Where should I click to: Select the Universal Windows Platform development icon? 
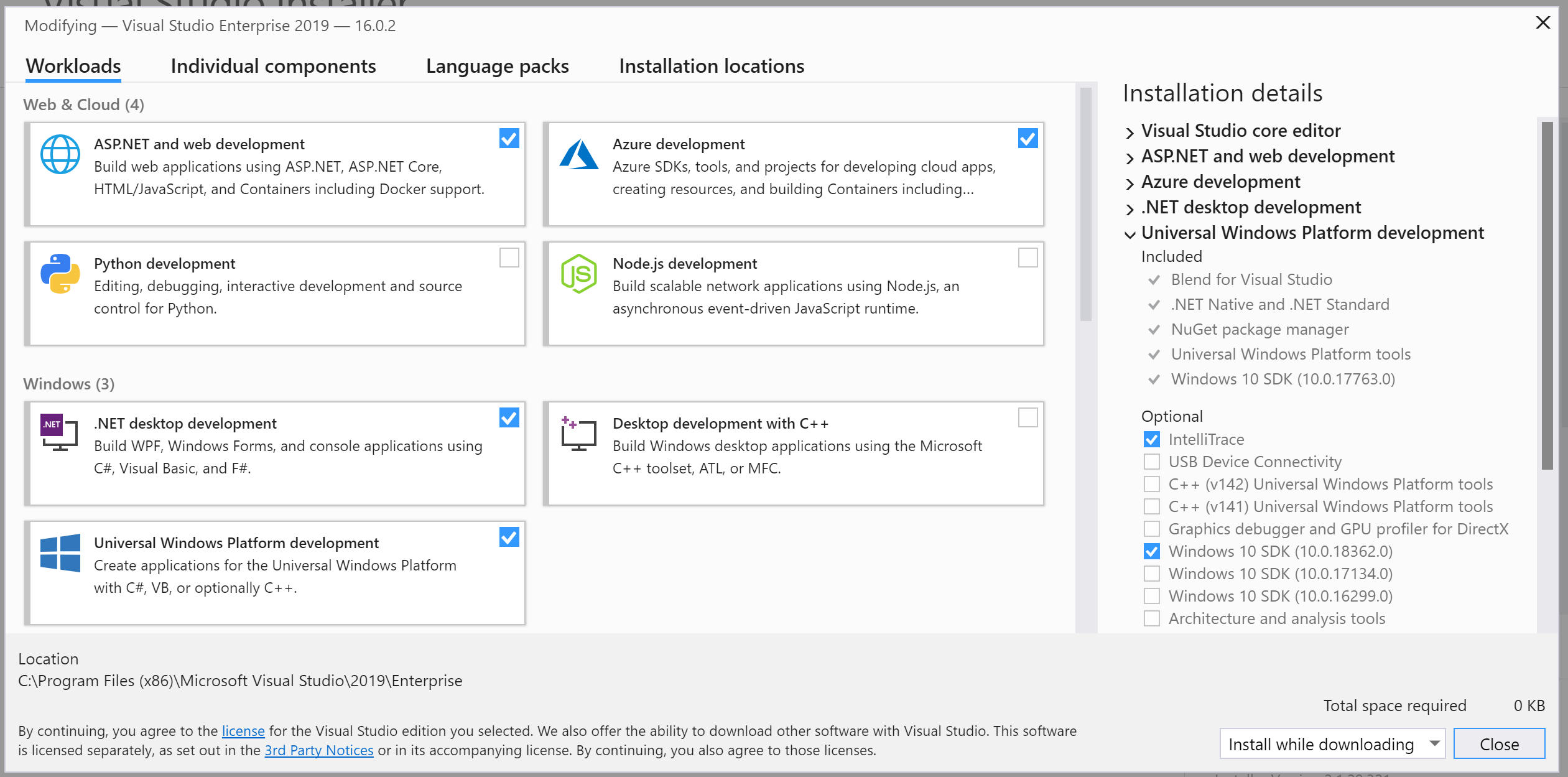click(60, 553)
